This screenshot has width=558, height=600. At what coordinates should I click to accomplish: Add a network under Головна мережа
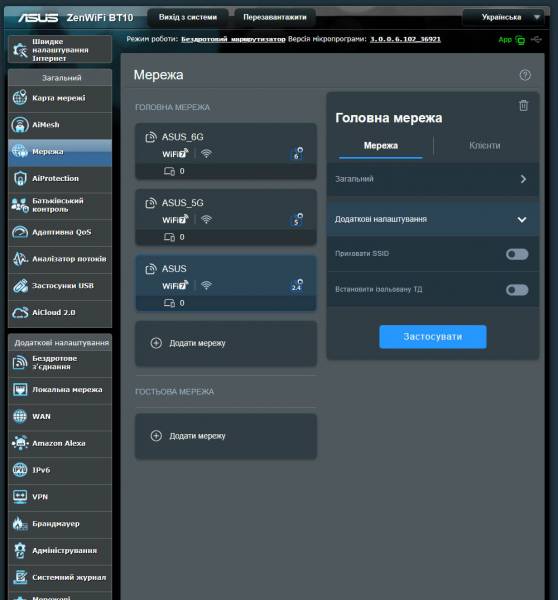pos(226,343)
